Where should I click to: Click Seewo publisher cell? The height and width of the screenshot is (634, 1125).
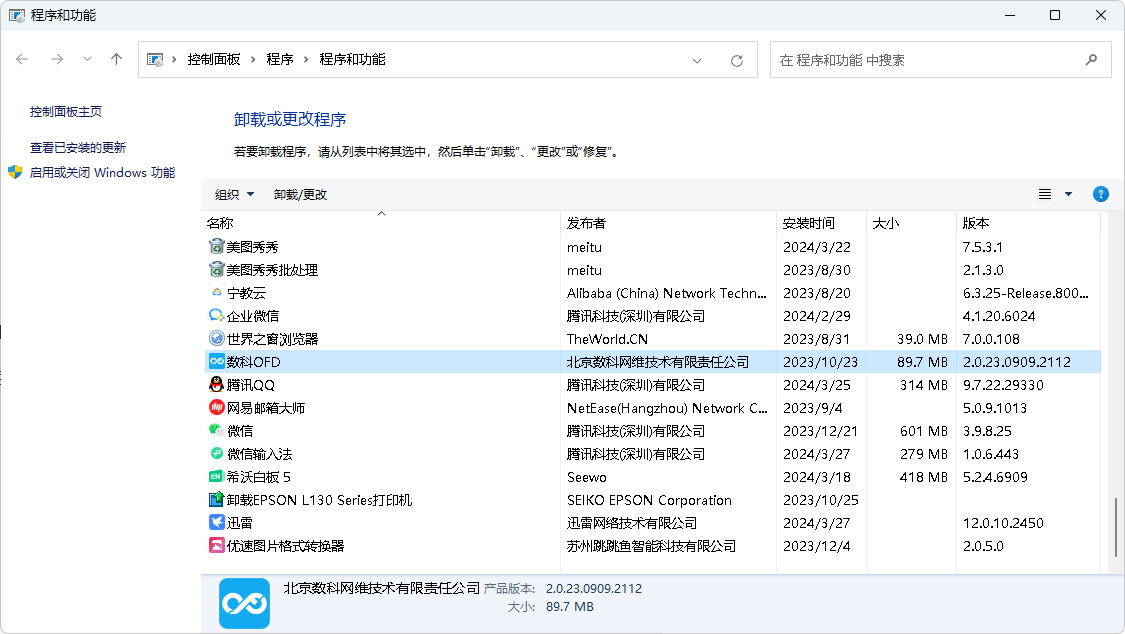[586, 477]
